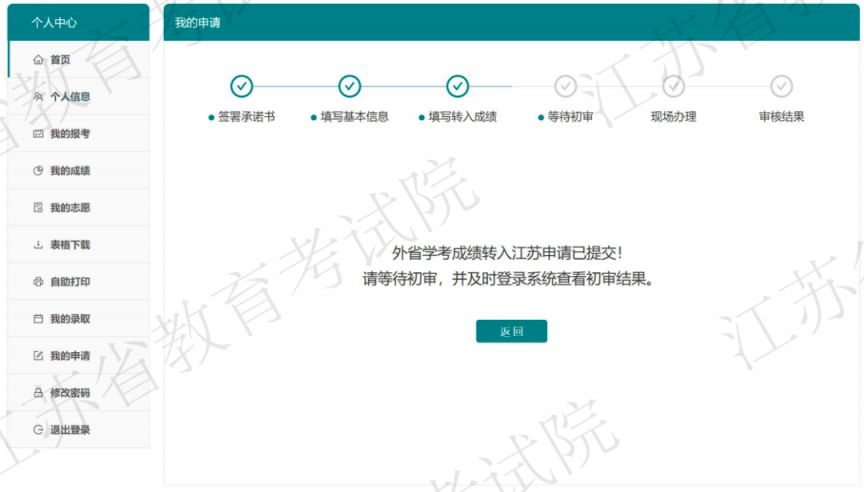Click the card icon beside 我的报考

click(38, 133)
